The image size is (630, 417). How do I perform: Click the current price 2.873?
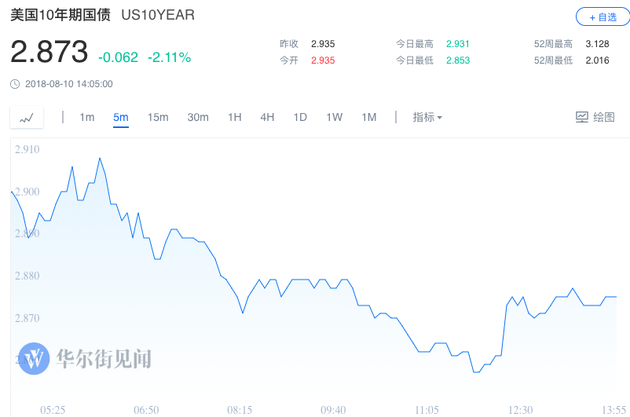tap(49, 53)
